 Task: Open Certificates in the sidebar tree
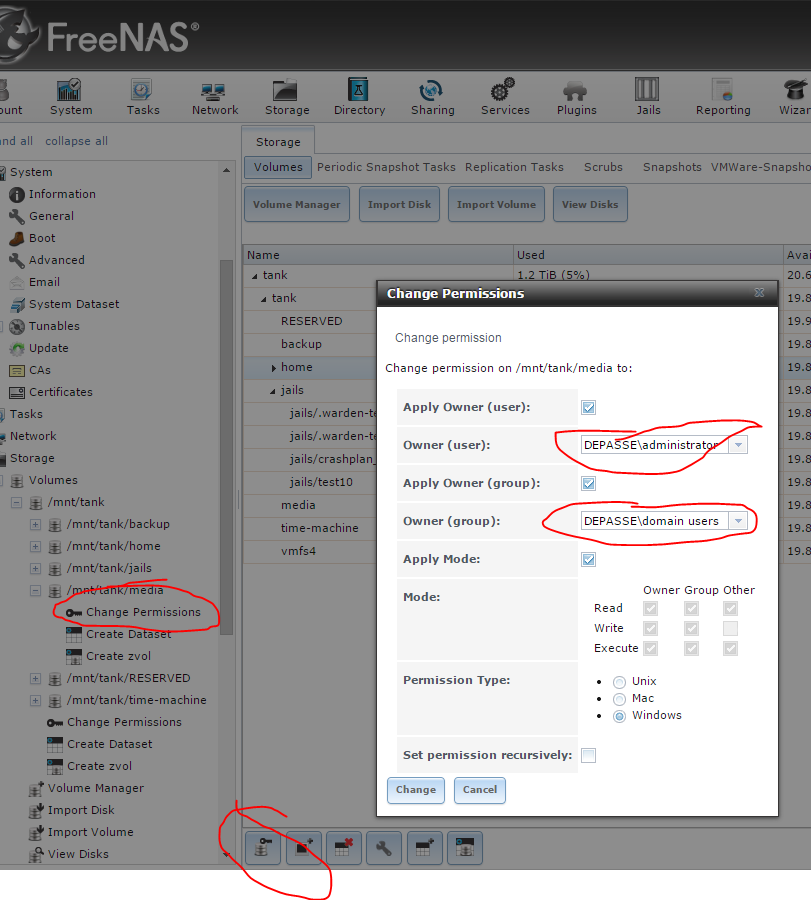click(60, 392)
